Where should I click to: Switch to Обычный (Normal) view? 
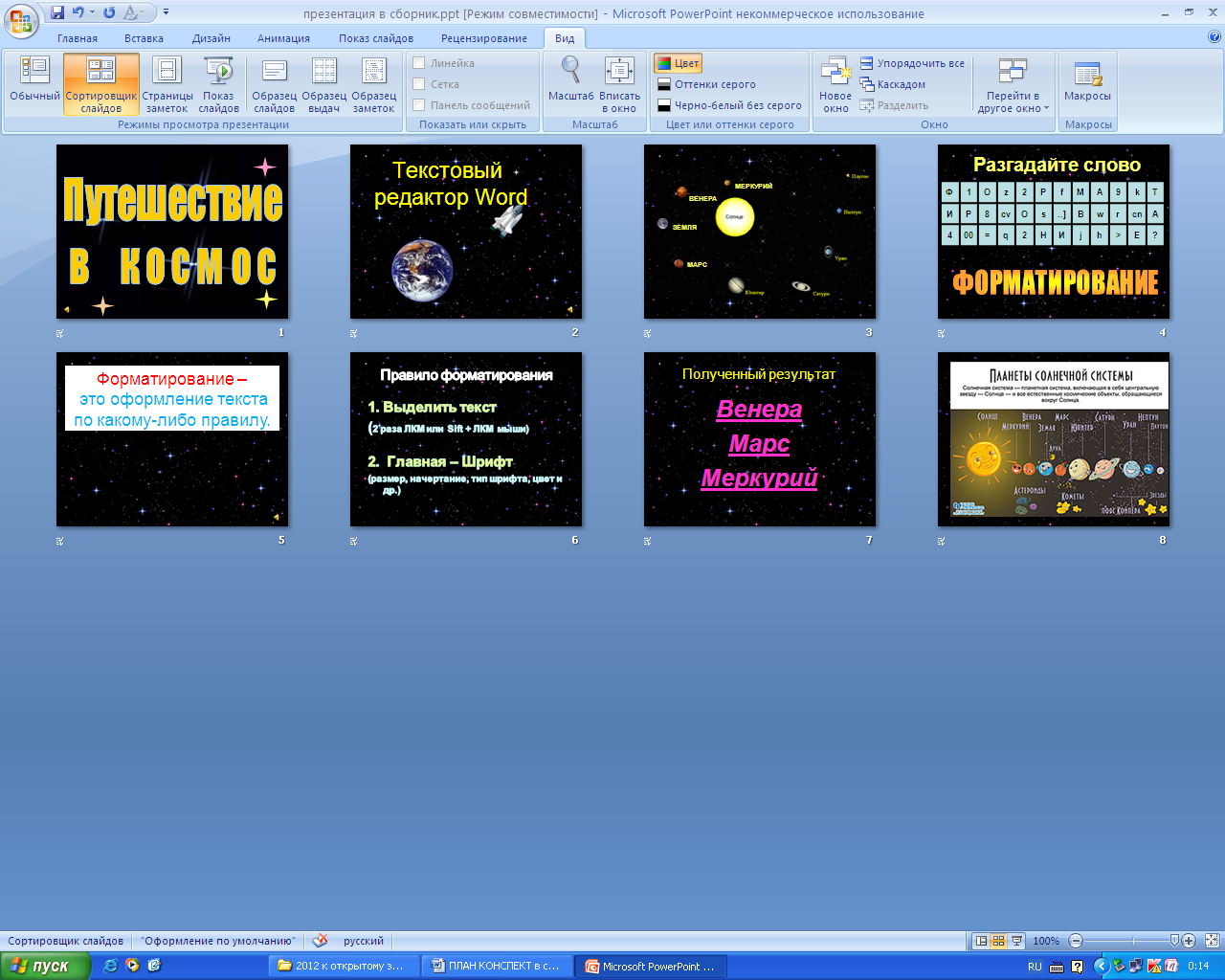pos(34,85)
